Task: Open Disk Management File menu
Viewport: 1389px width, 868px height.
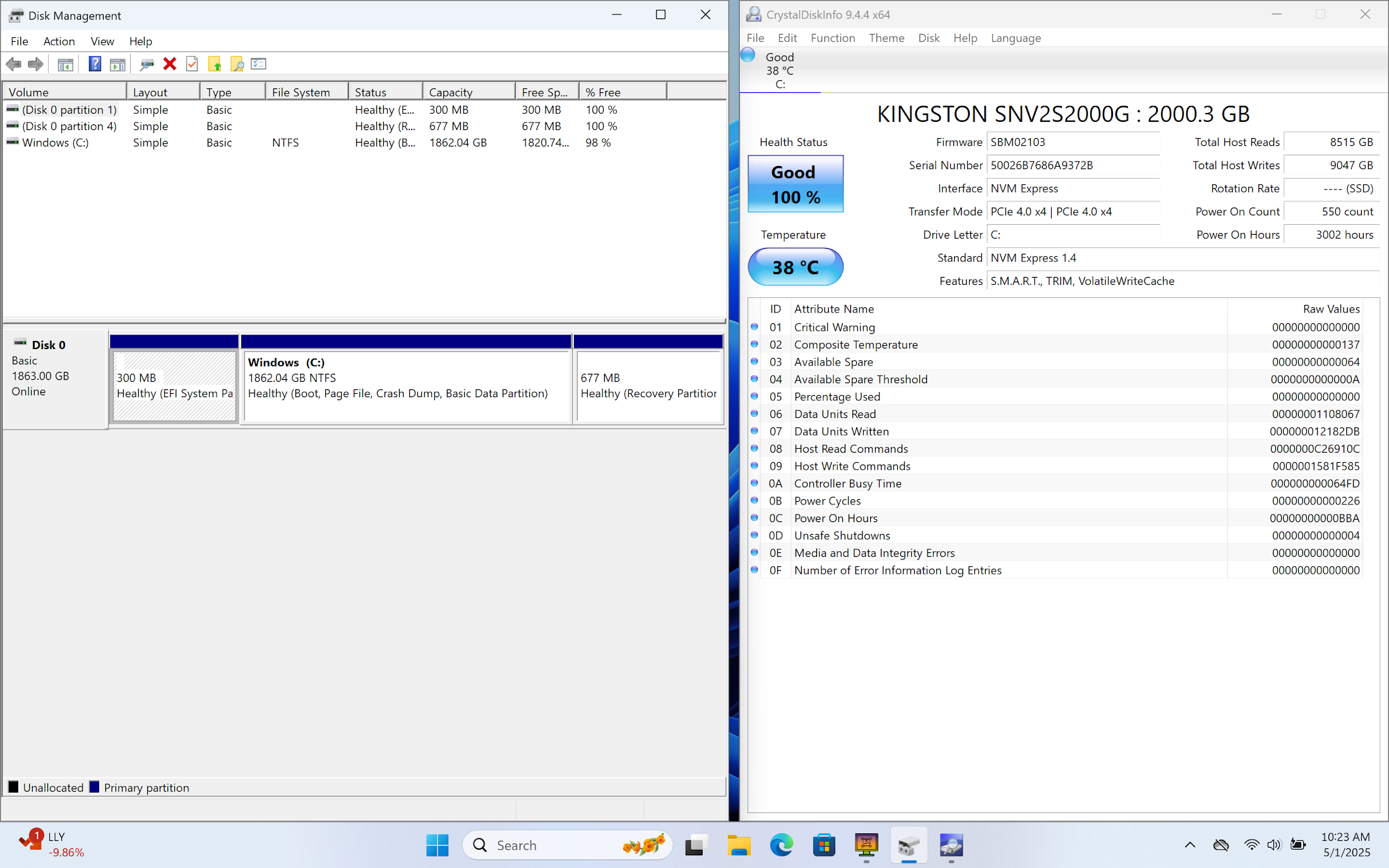Action: [x=20, y=41]
